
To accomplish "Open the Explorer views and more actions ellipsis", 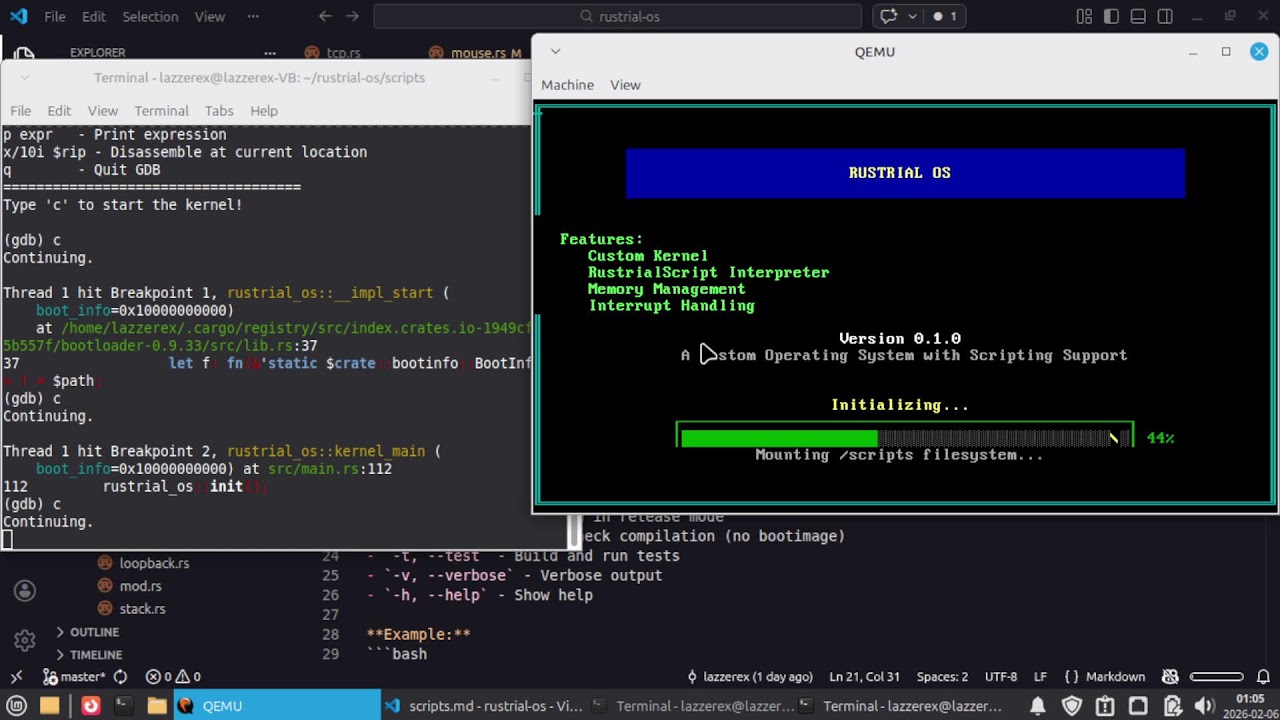I will point(270,53).
